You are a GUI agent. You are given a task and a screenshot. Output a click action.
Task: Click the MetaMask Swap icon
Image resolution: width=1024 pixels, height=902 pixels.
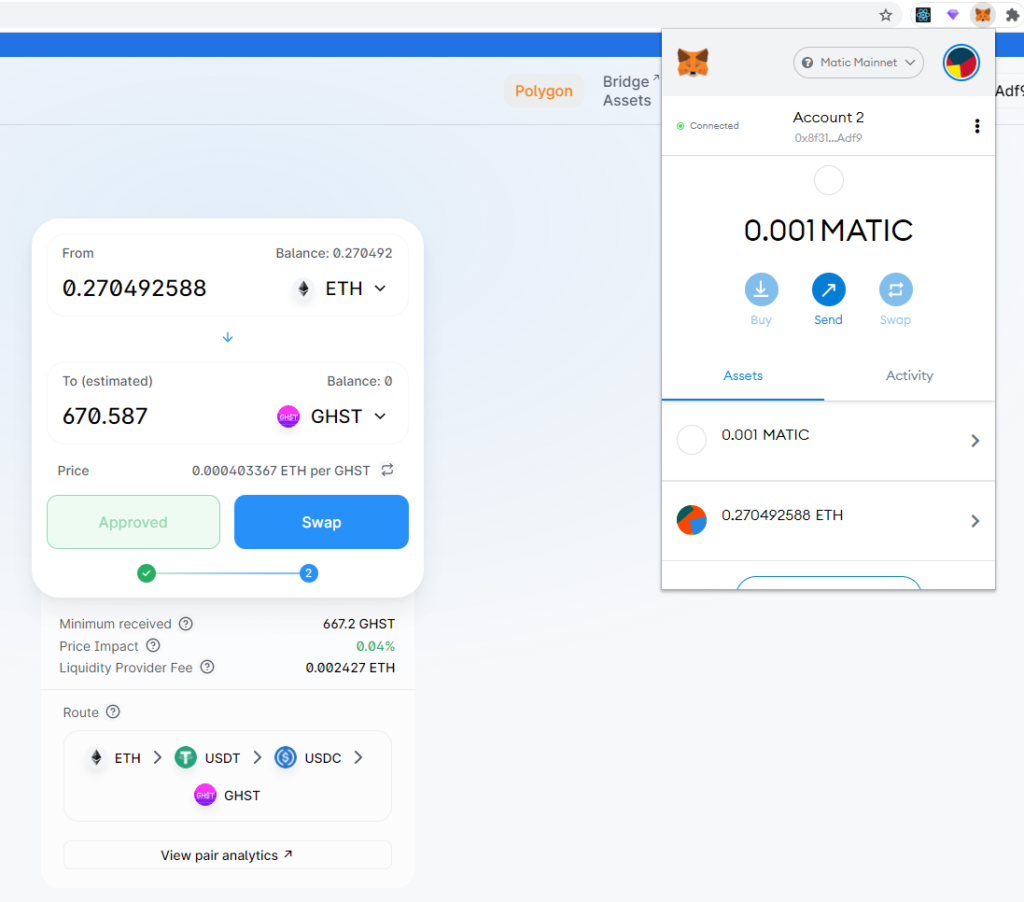tap(895, 290)
